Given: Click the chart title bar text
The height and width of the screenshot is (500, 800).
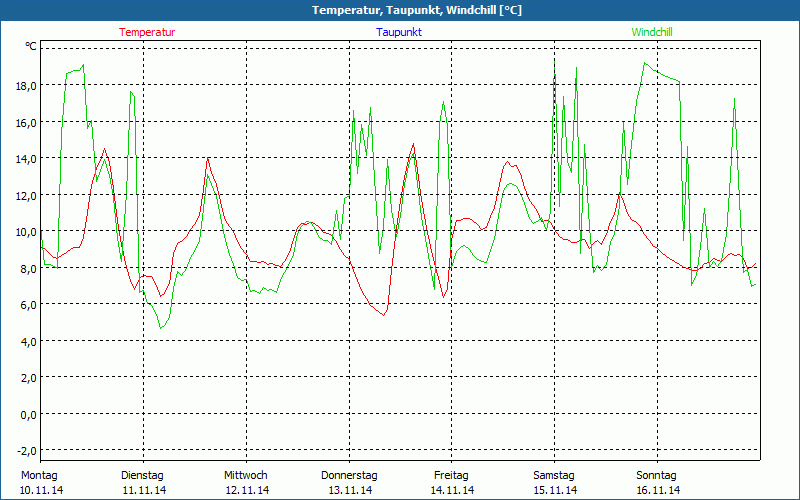Looking at the screenshot, I should pyautogui.click(x=400, y=10).
